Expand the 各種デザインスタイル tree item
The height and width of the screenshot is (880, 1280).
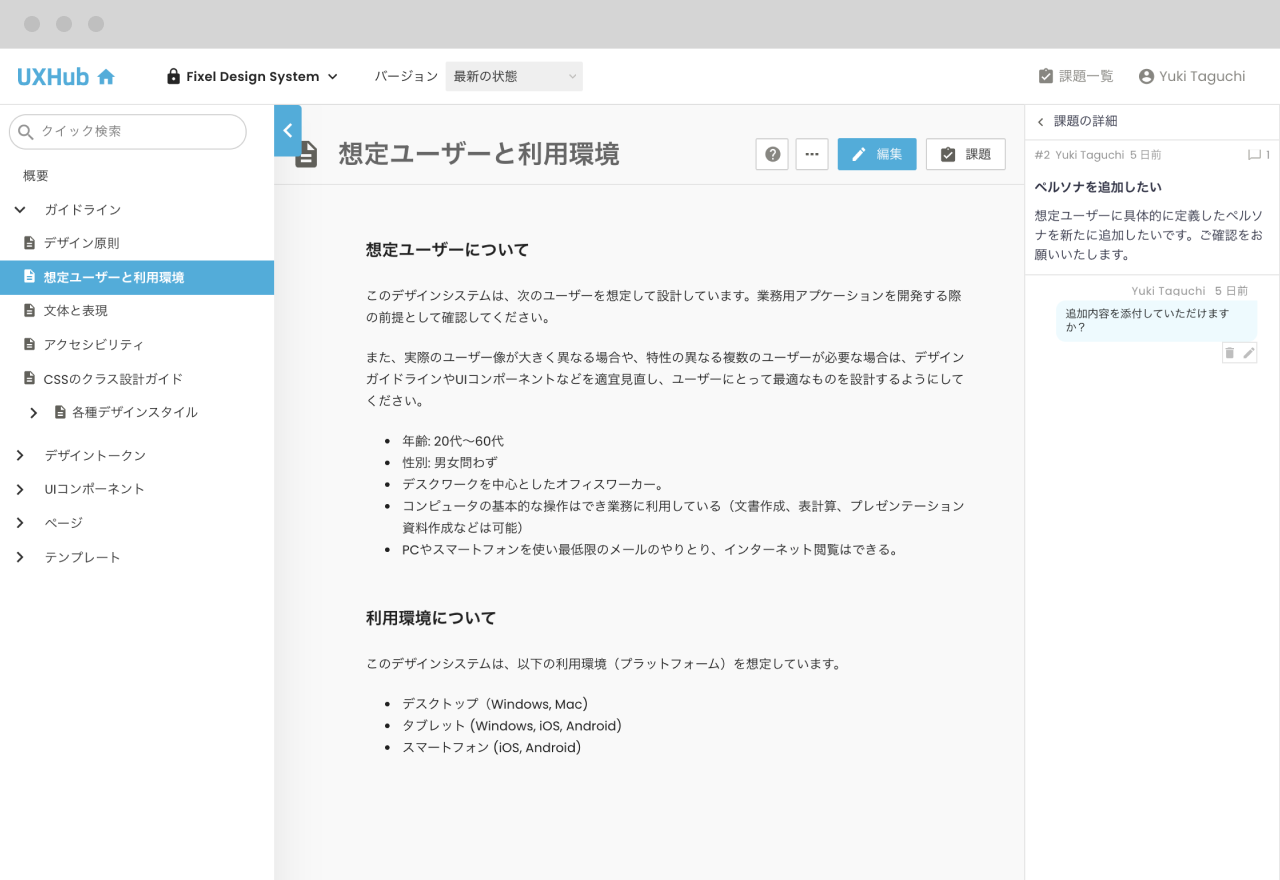(x=34, y=412)
